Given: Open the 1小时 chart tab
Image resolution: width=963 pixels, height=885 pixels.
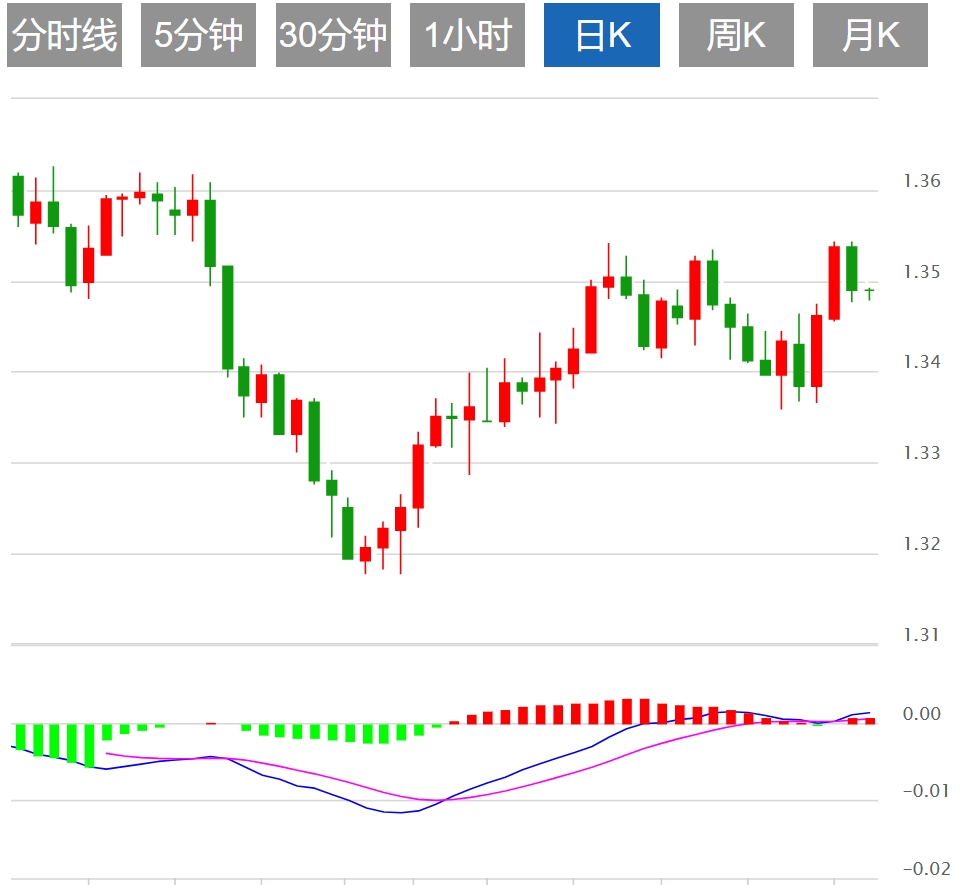Looking at the screenshot, I should point(467,35).
